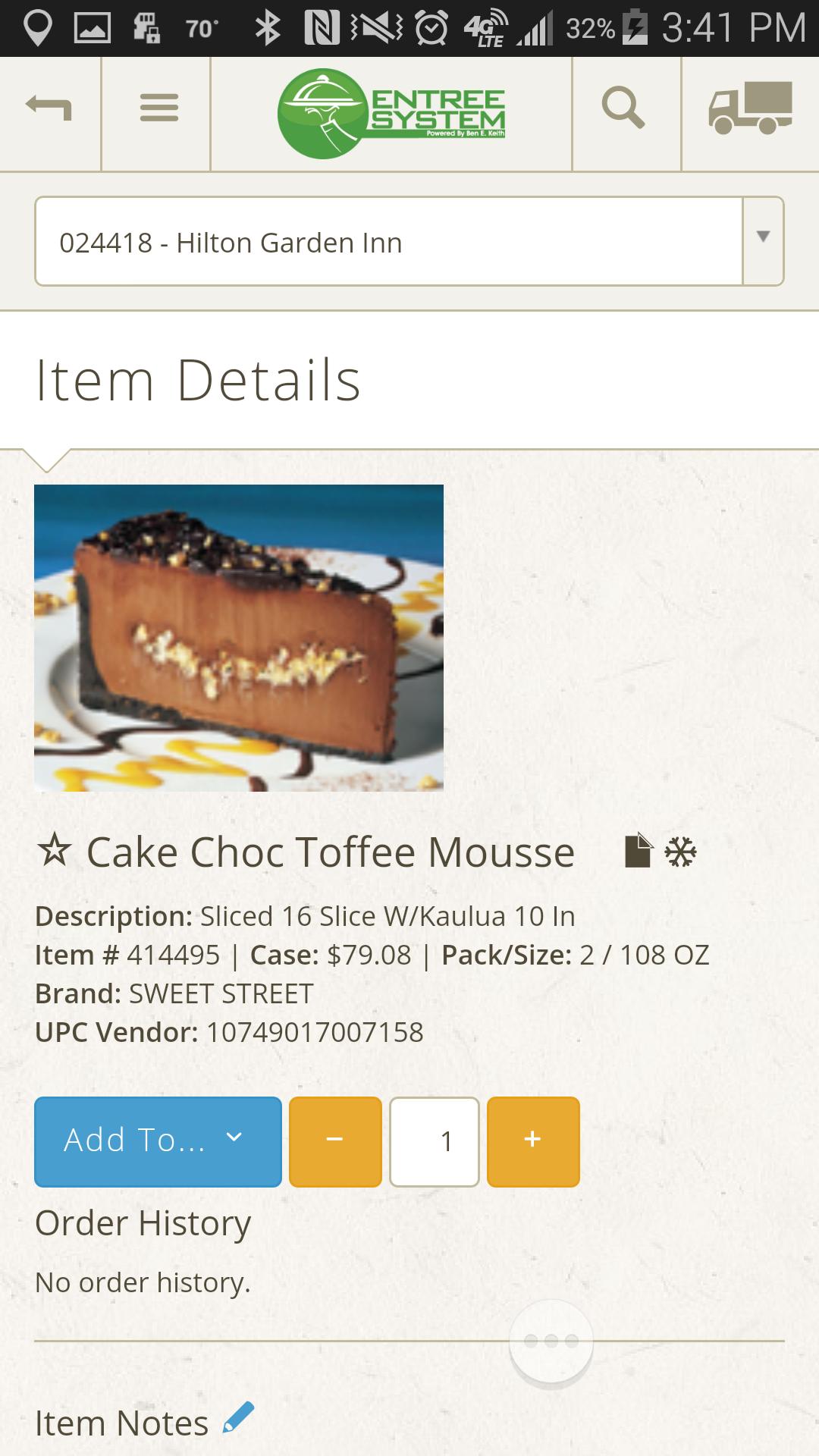Tap the frozen snowflake icon
This screenshot has height=1456, width=819.
tap(680, 852)
